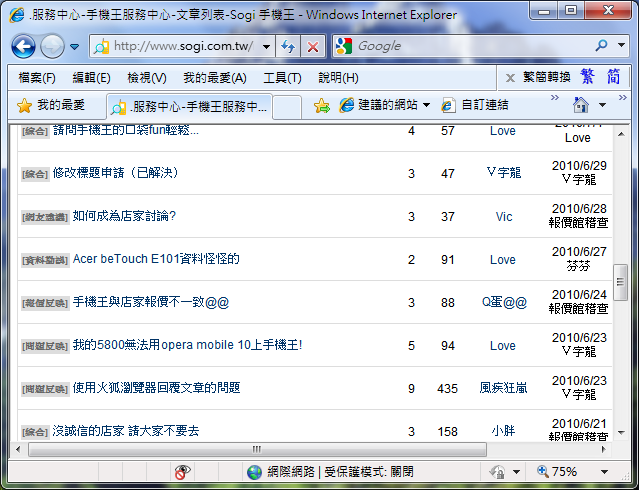The image size is (639, 490).
Task: Click the browser Back arrow button
Action: (x=24, y=46)
